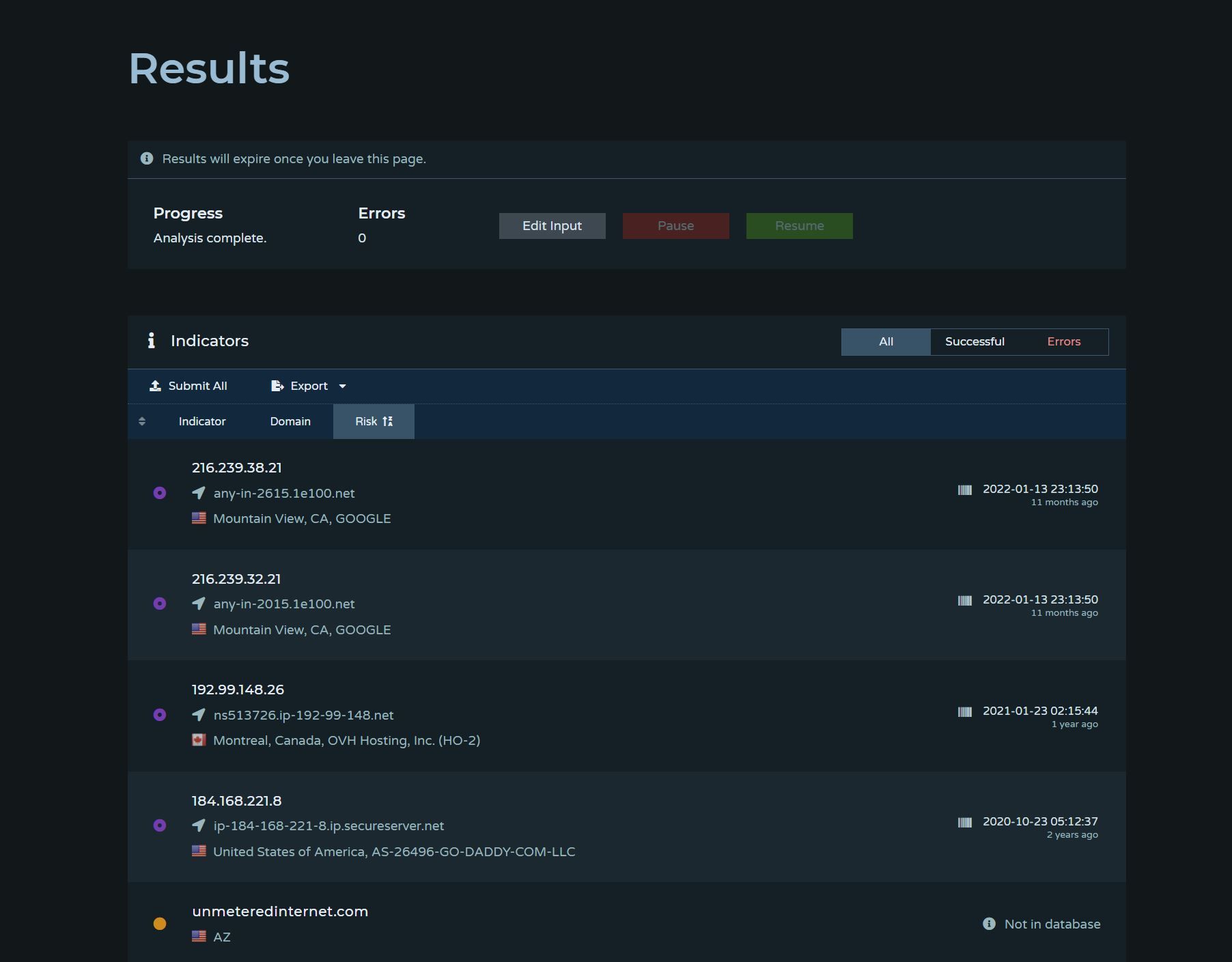Viewport: 1232px width, 962px height.
Task: Click Canada flag beside Montreal
Action: tap(199, 740)
